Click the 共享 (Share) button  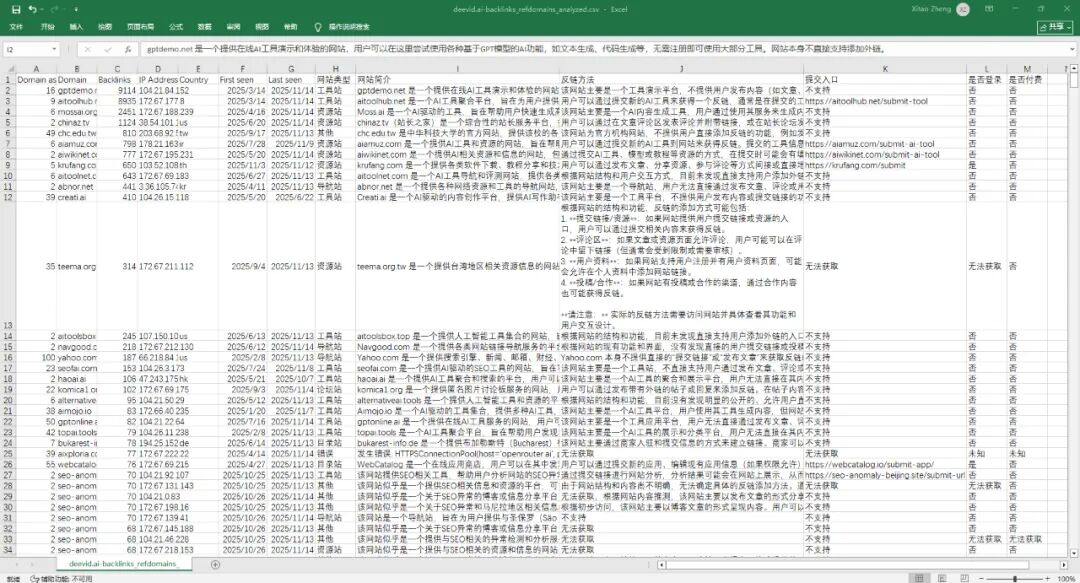point(1055,27)
